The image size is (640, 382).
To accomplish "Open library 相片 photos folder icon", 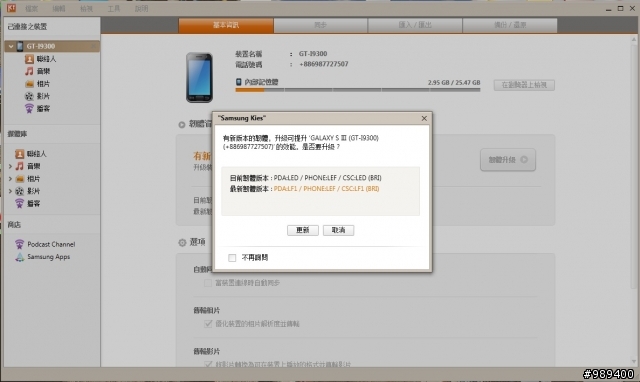I will tap(19, 179).
